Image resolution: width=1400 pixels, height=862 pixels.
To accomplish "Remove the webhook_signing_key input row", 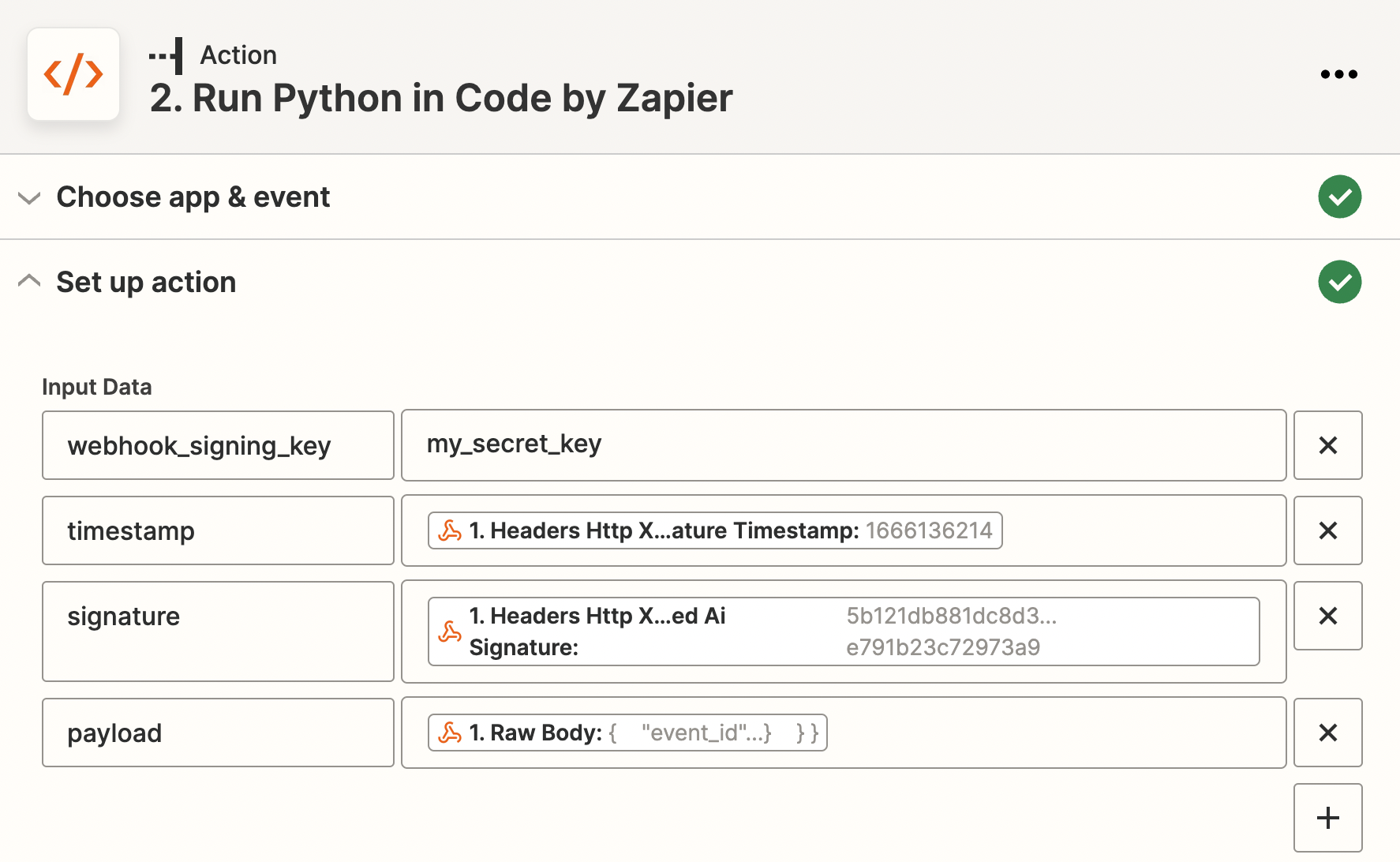I will click(x=1327, y=445).
